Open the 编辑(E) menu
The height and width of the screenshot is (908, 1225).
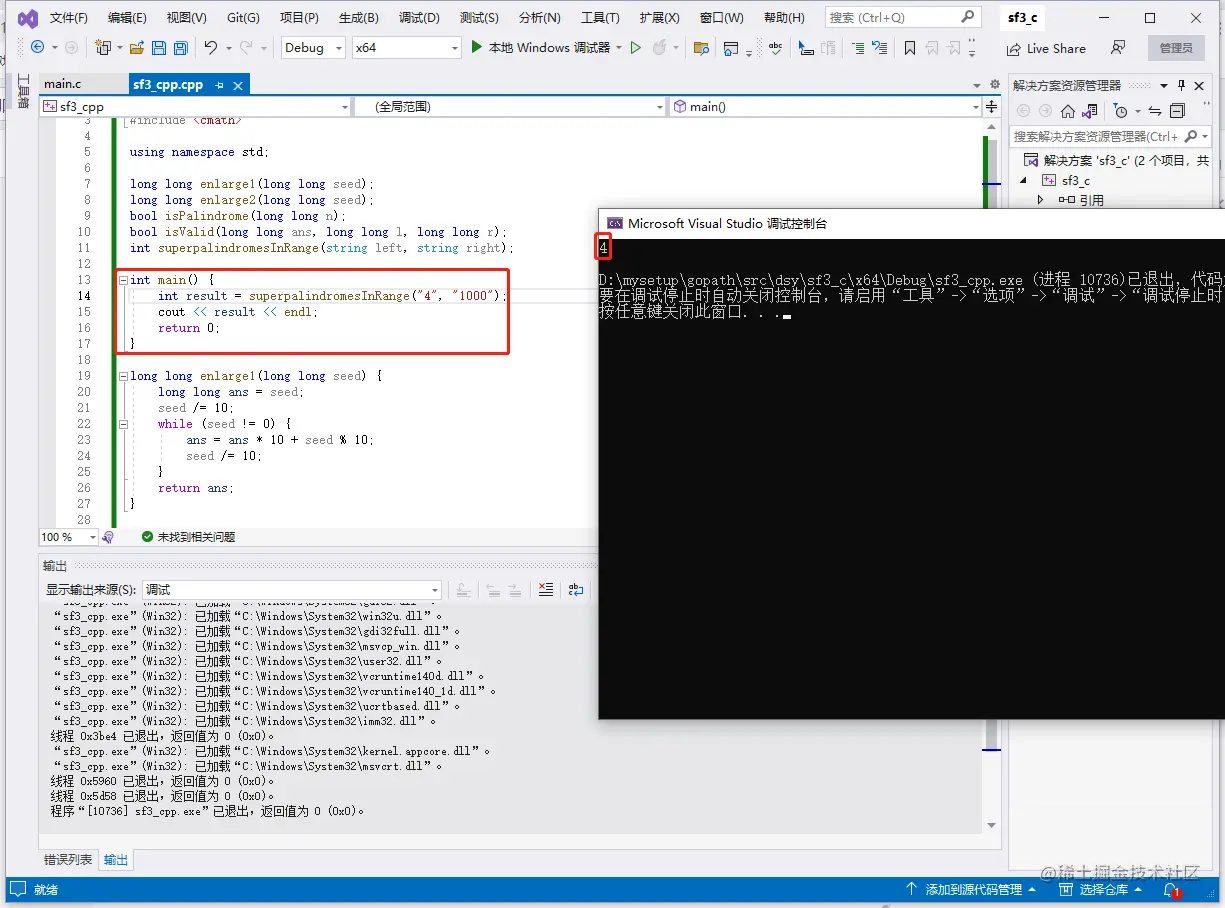(127, 18)
